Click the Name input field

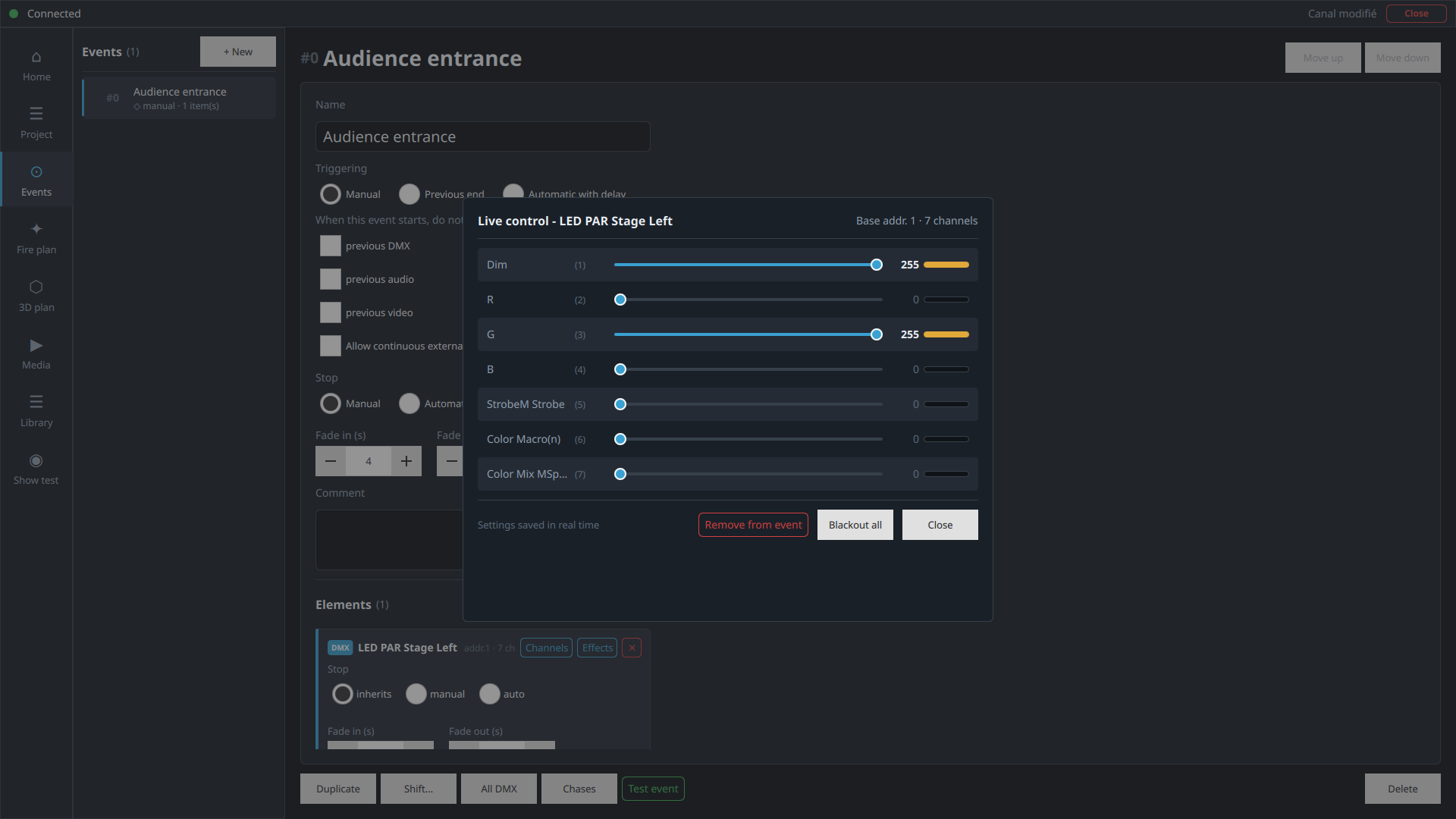pyautogui.click(x=483, y=136)
